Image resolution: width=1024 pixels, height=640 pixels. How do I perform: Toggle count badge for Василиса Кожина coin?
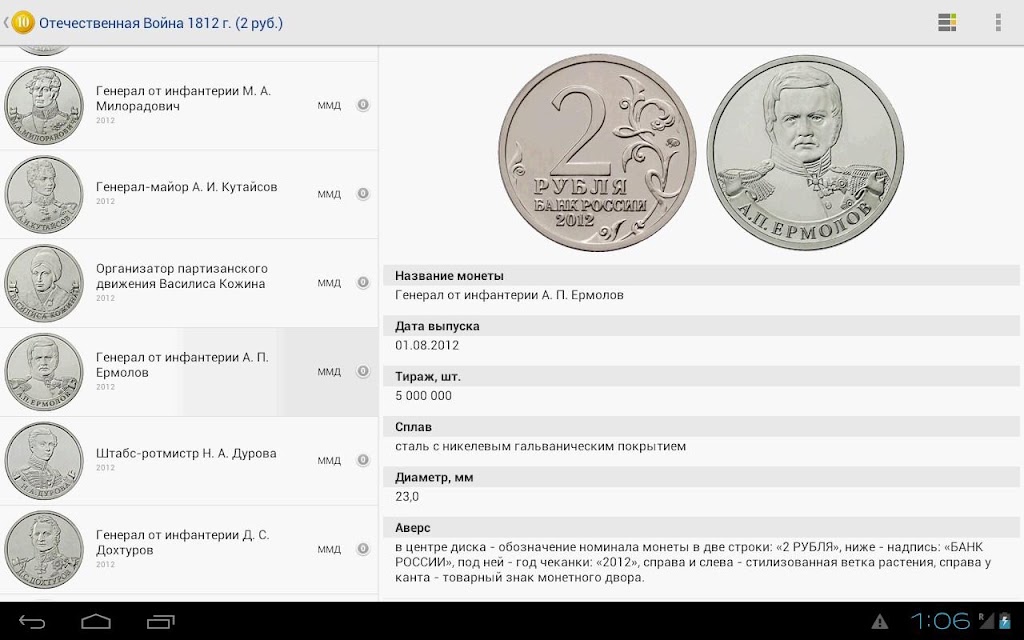363,283
